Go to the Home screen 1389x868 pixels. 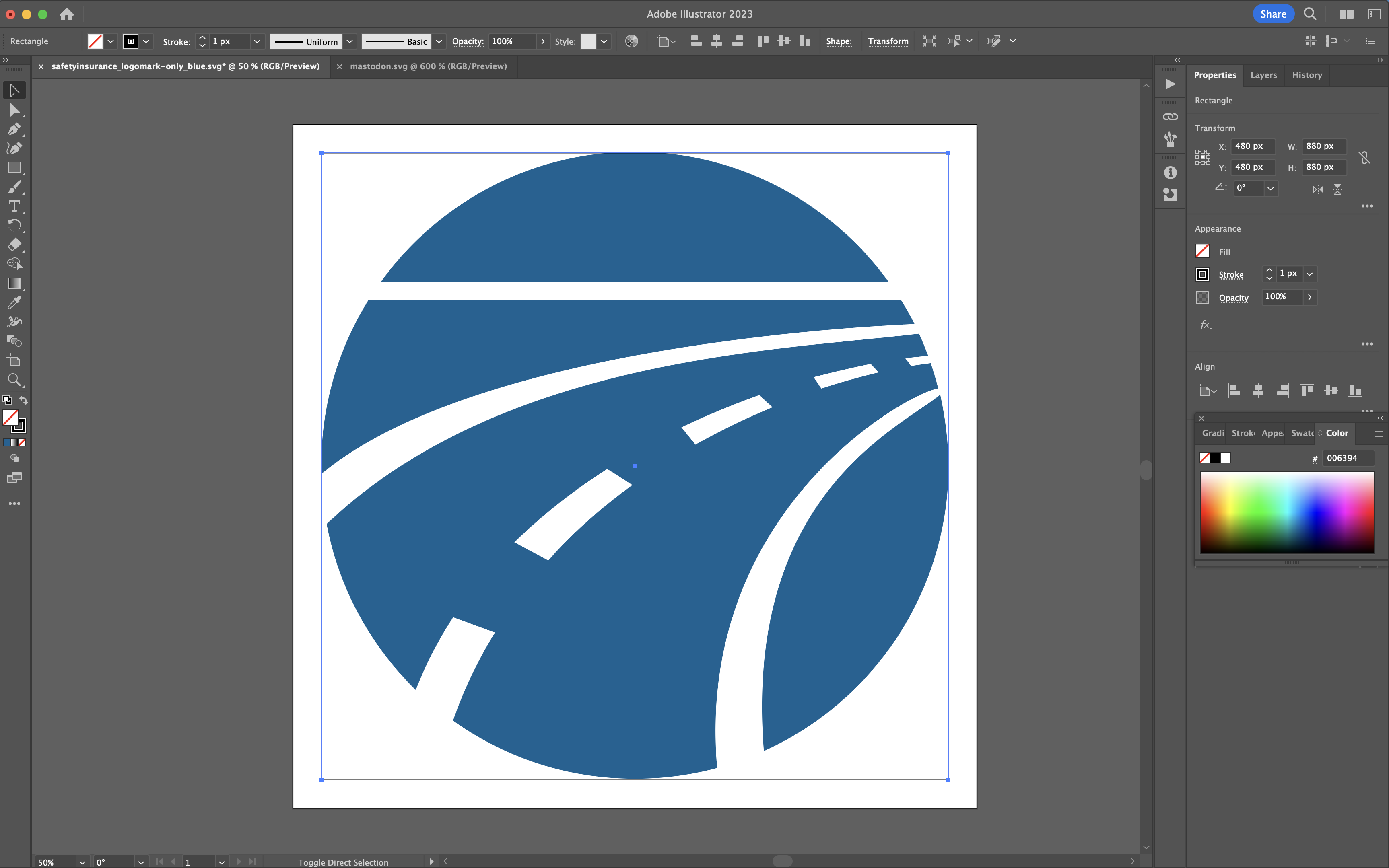[67, 14]
